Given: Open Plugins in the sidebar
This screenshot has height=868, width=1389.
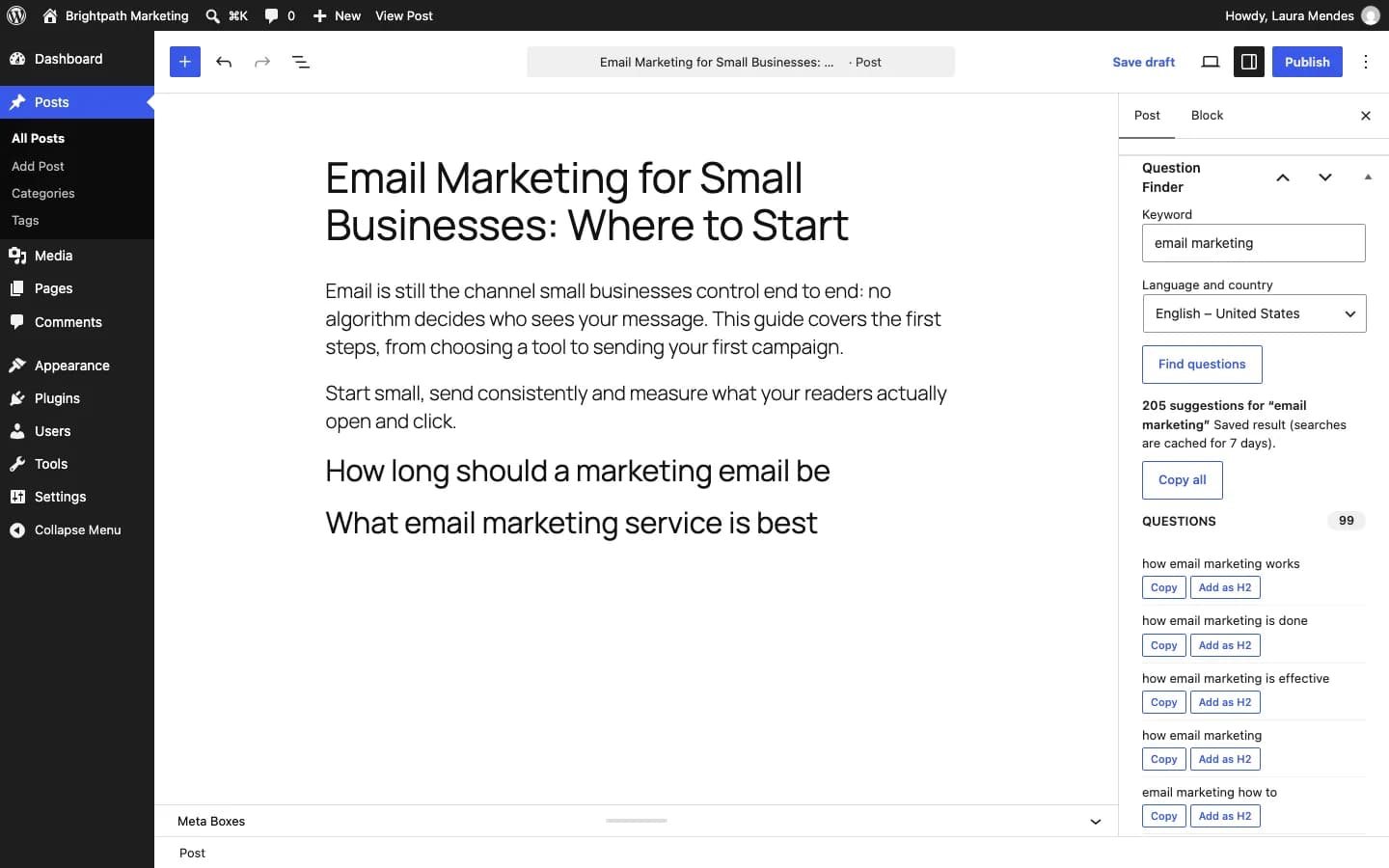Looking at the screenshot, I should pos(77,398).
